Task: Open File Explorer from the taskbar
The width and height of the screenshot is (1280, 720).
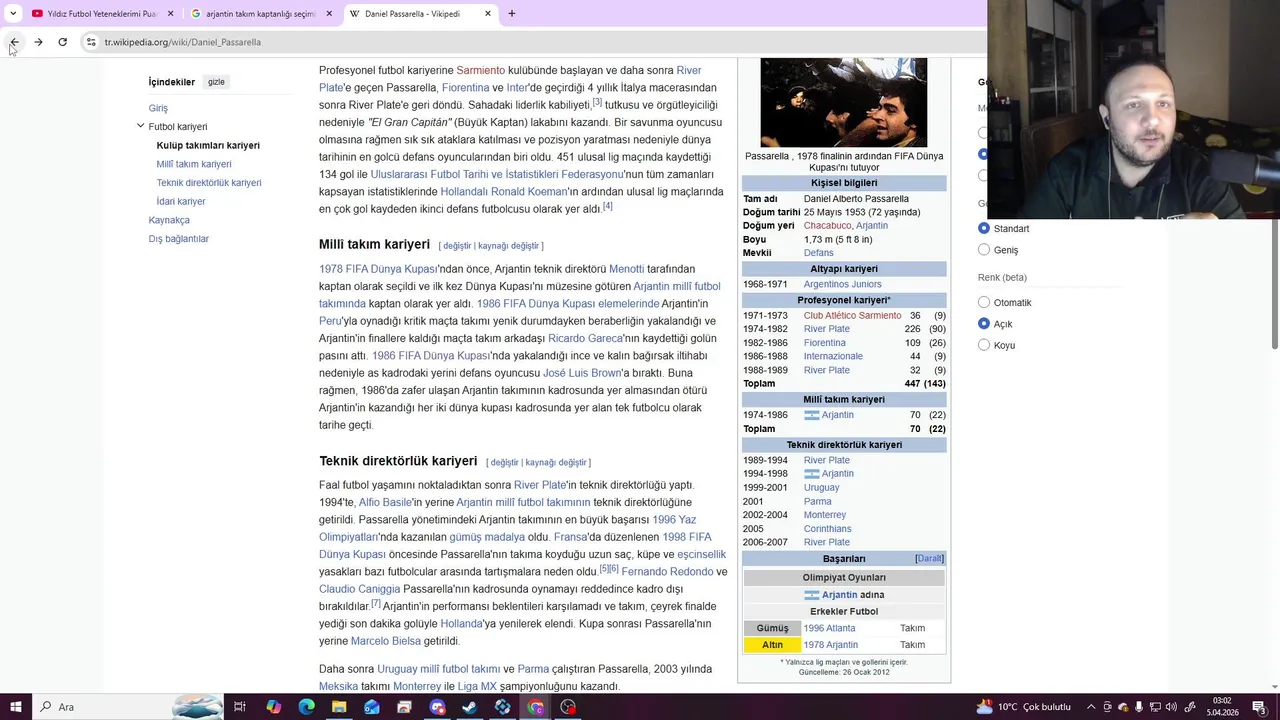Action: (x=339, y=707)
